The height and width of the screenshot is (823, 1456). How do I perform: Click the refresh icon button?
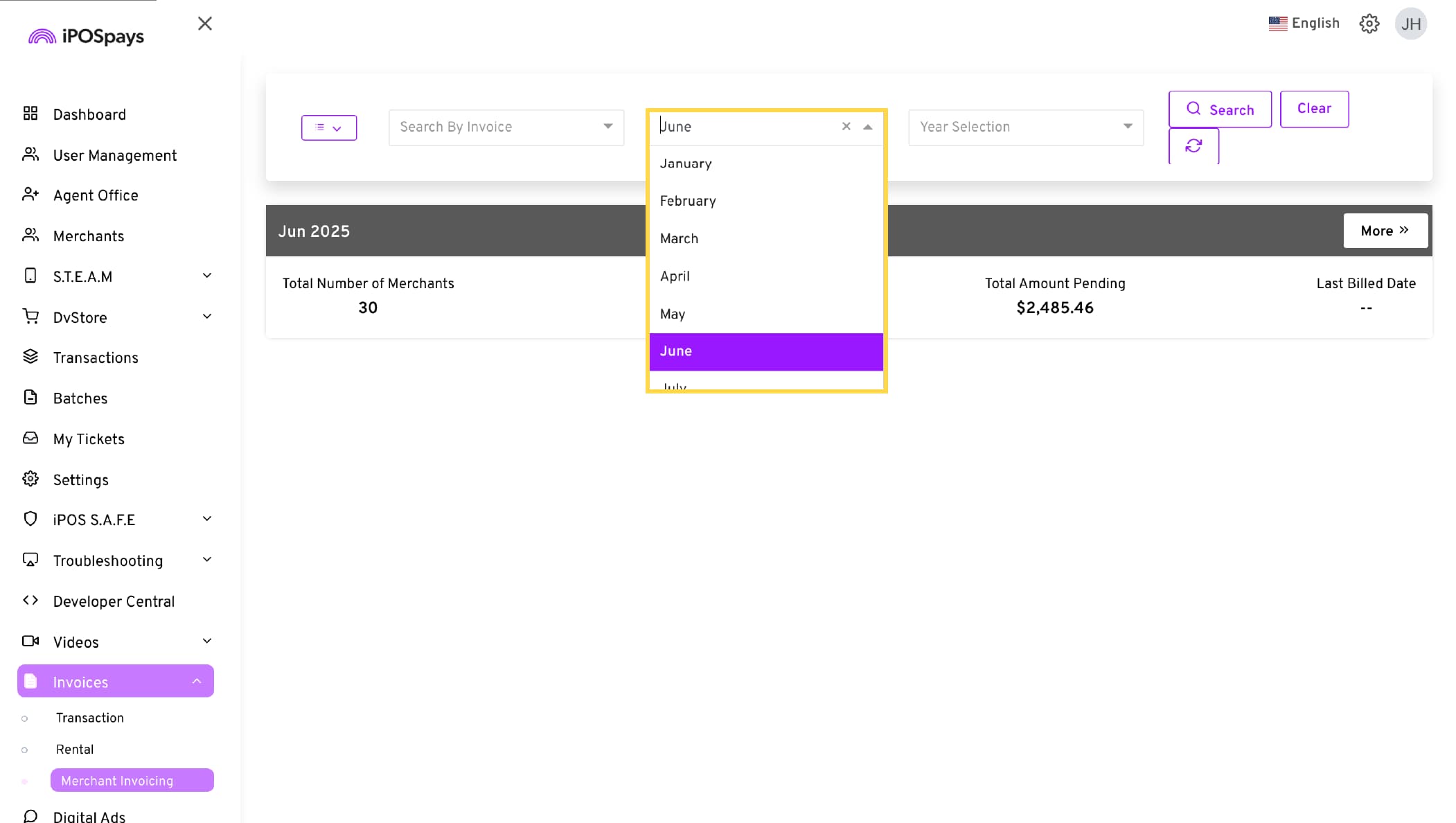1193,146
